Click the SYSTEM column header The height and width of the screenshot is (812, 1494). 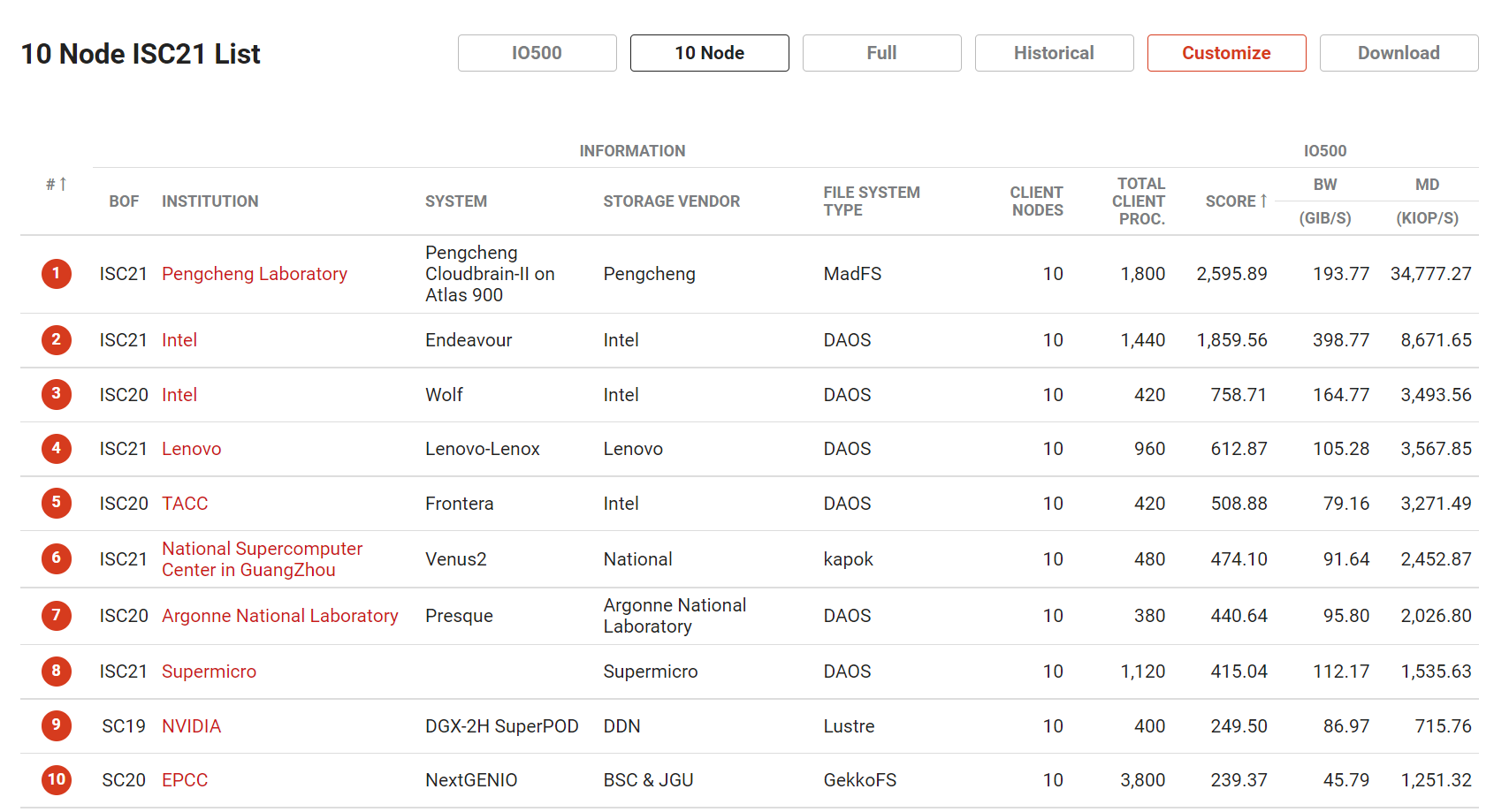coord(456,201)
